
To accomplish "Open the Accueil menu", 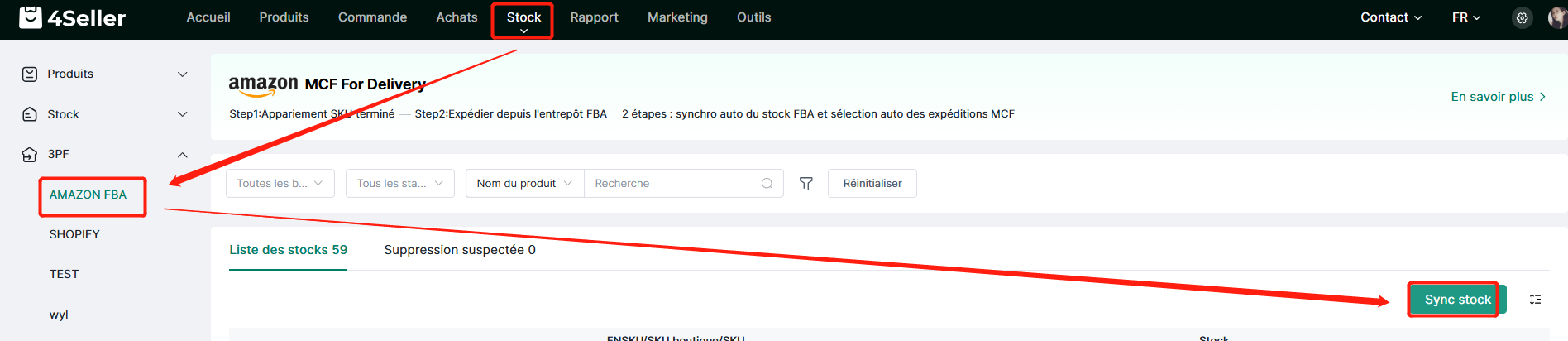I will 208,17.
